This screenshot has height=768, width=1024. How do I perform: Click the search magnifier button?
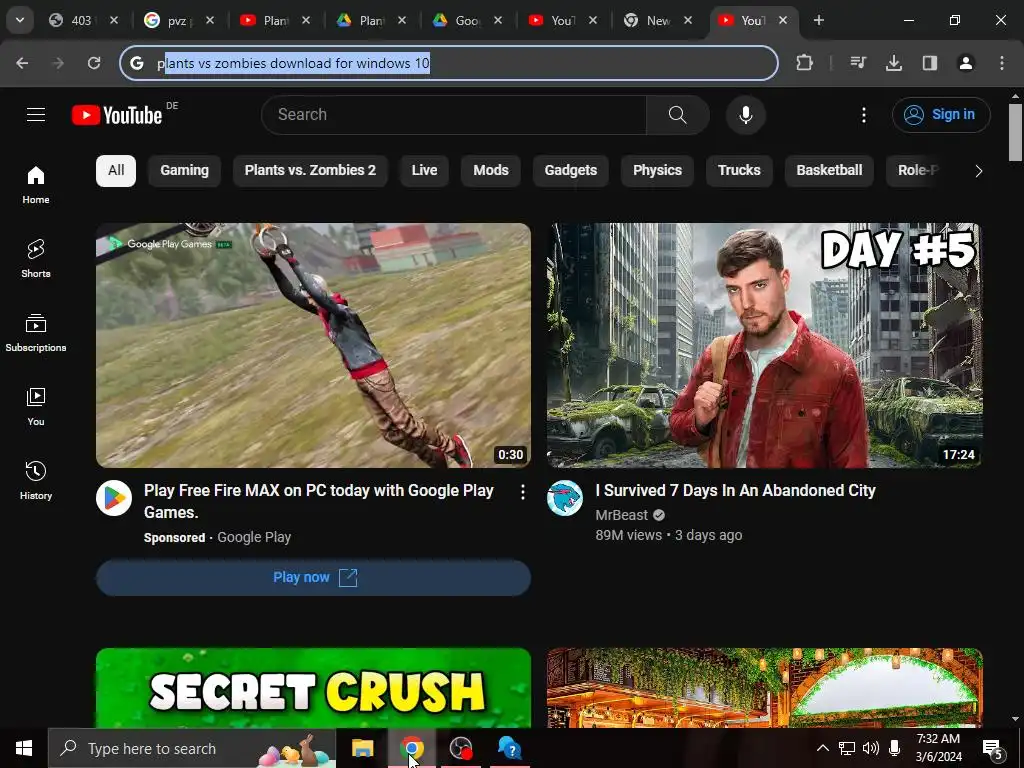tap(677, 115)
